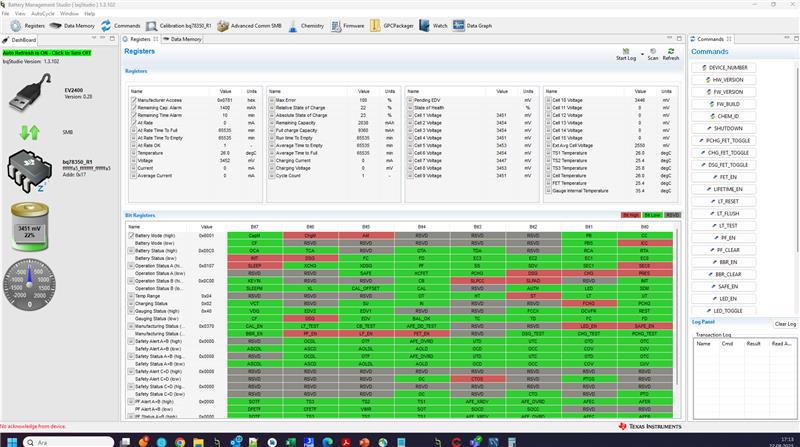
Task: Toggle Manufacturer Access row checkbox
Action: point(134,100)
